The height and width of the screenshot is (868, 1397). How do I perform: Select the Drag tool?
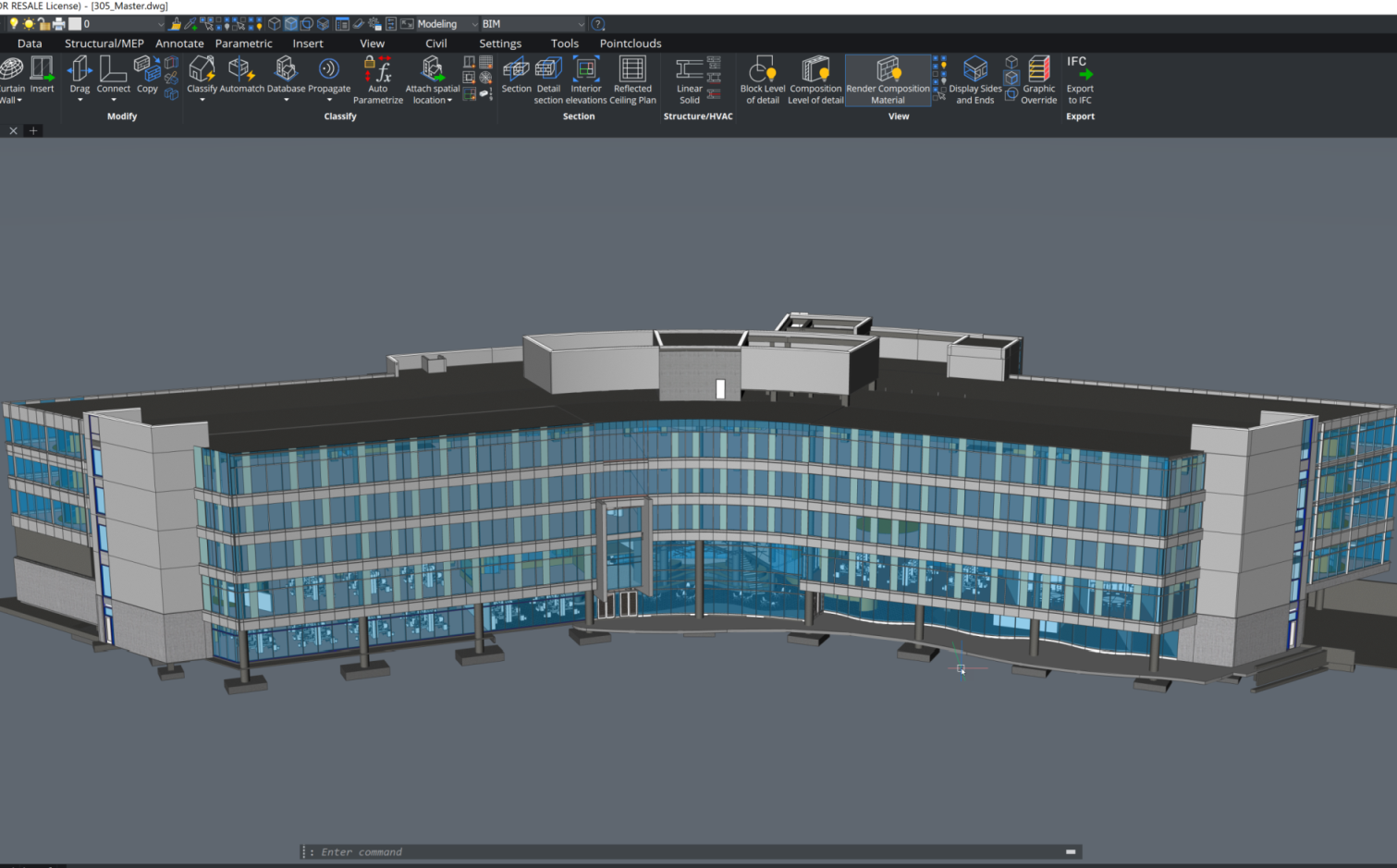click(80, 73)
